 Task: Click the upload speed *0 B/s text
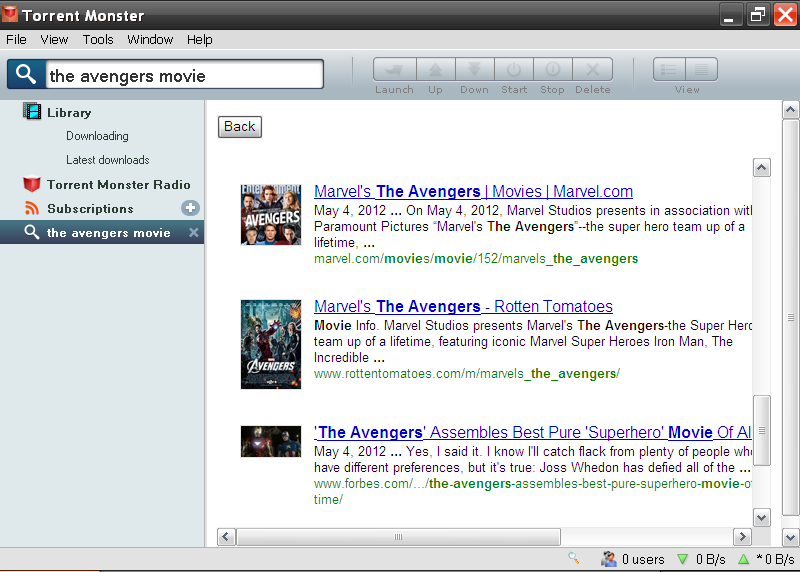(775, 559)
